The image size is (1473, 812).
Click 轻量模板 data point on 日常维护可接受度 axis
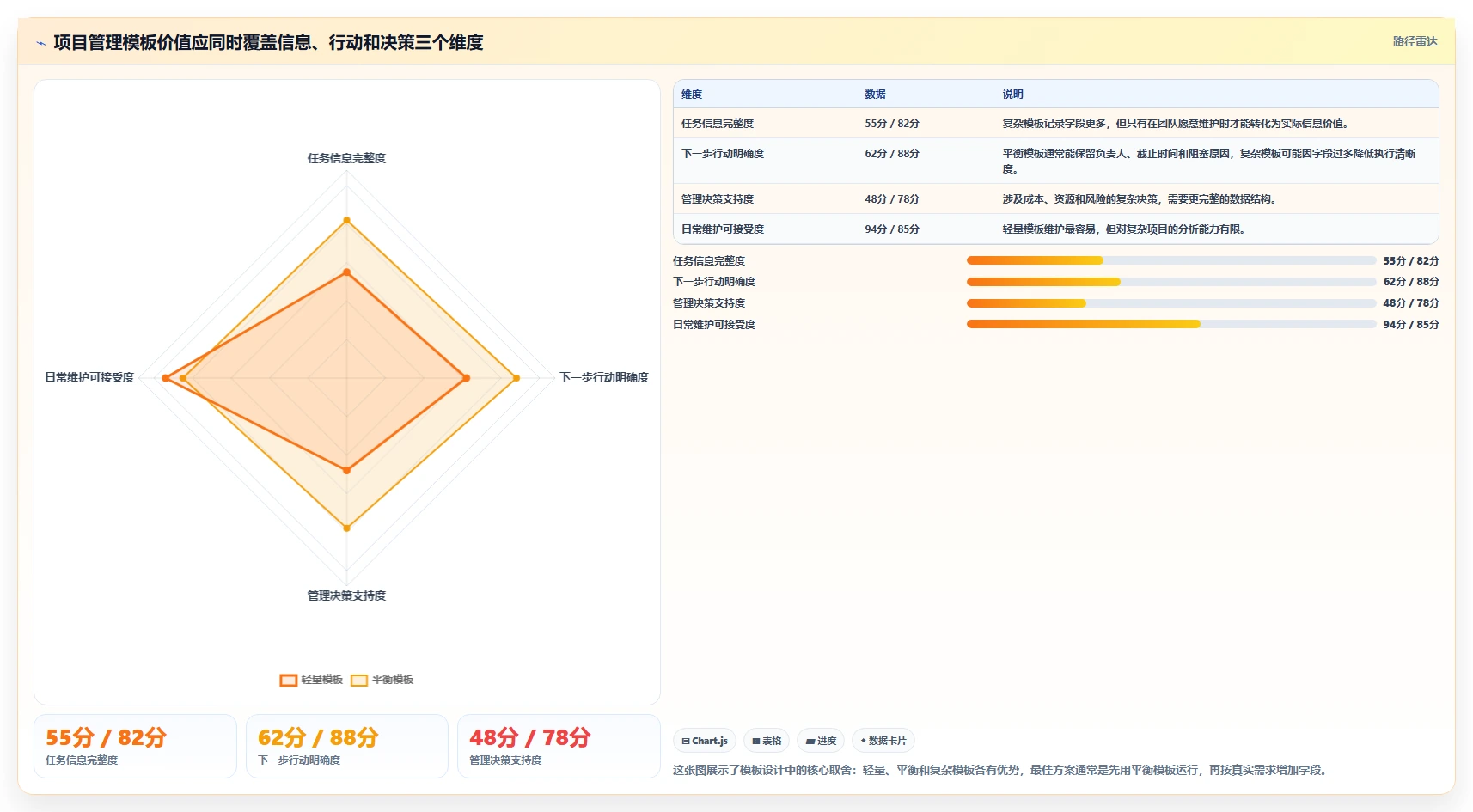point(166,378)
